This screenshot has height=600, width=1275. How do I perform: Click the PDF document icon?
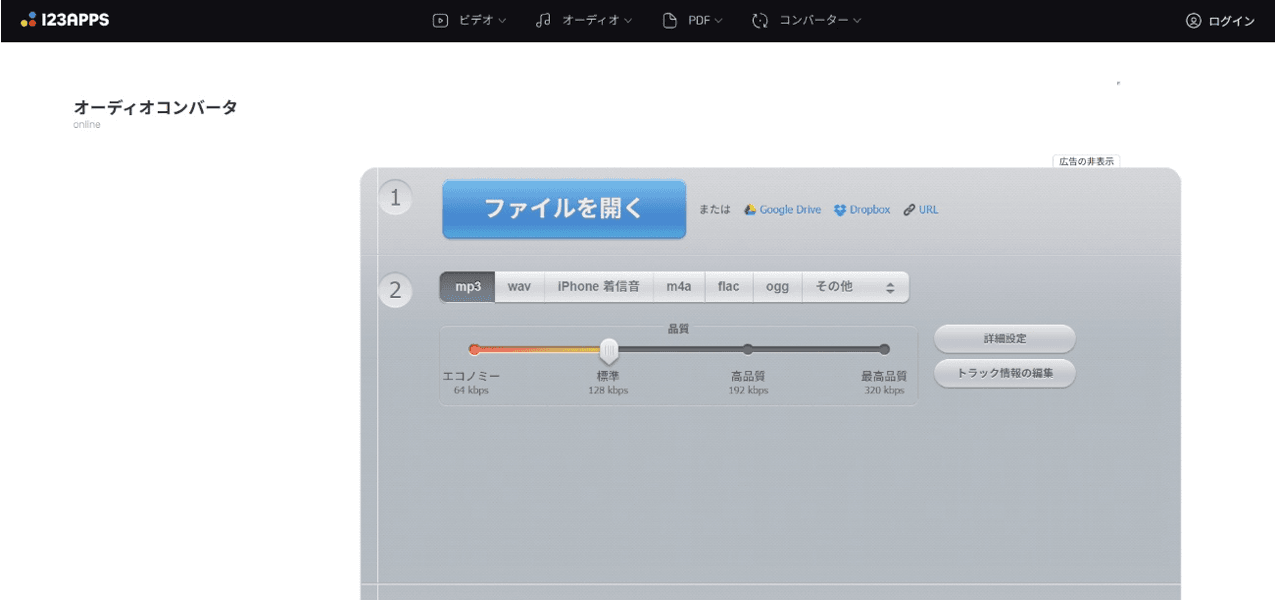tap(670, 20)
